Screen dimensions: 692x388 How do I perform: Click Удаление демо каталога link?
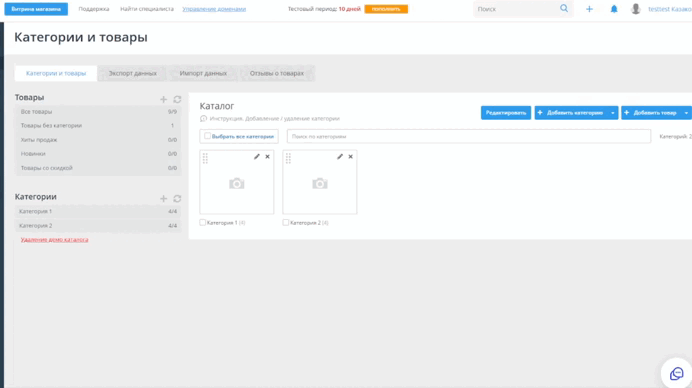tap(54, 240)
